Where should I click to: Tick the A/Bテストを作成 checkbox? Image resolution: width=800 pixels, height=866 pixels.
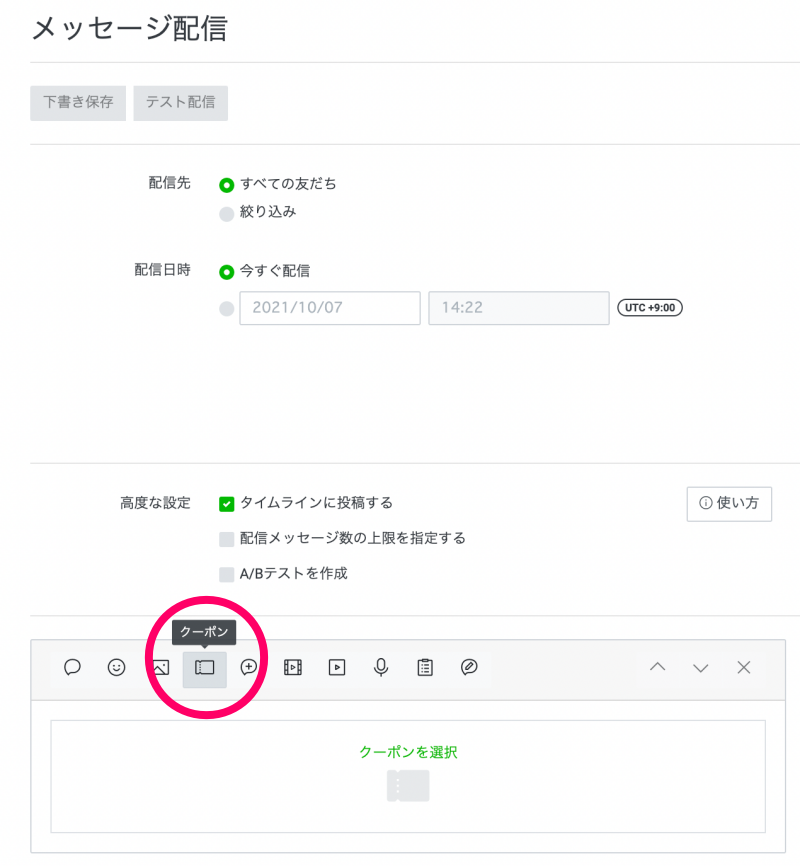click(x=227, y=574)
